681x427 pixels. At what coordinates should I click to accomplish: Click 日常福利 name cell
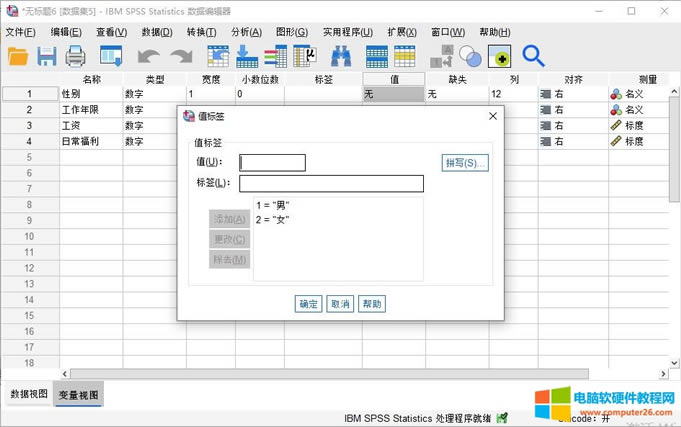point(91,141)
